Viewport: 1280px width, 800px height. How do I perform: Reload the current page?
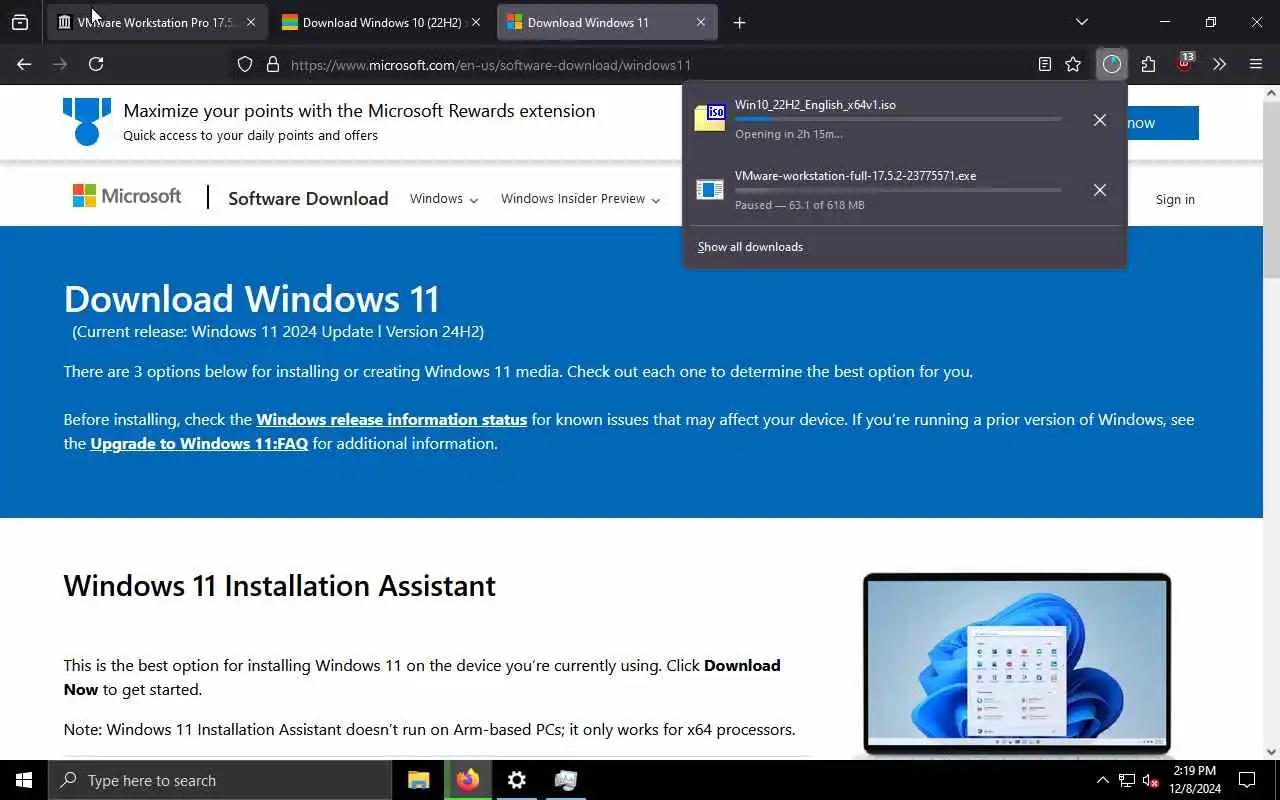click(x=96, y=64)
